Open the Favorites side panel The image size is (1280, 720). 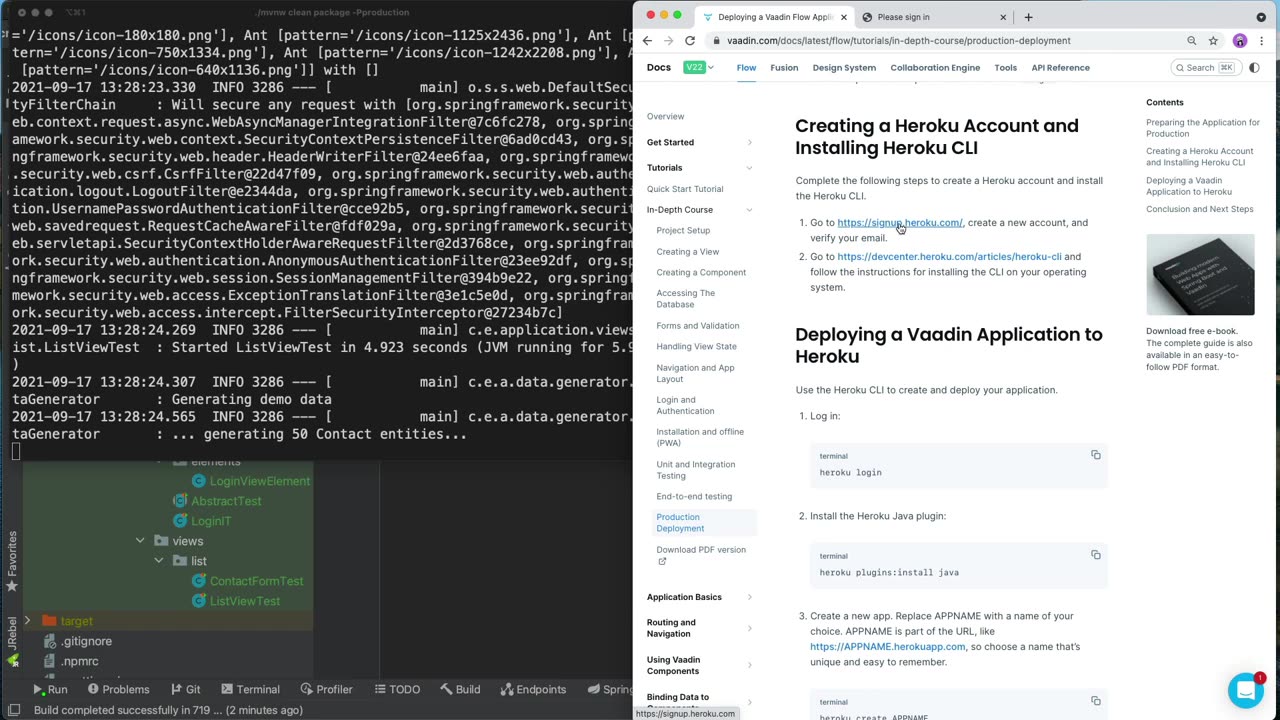pos(12,562)
